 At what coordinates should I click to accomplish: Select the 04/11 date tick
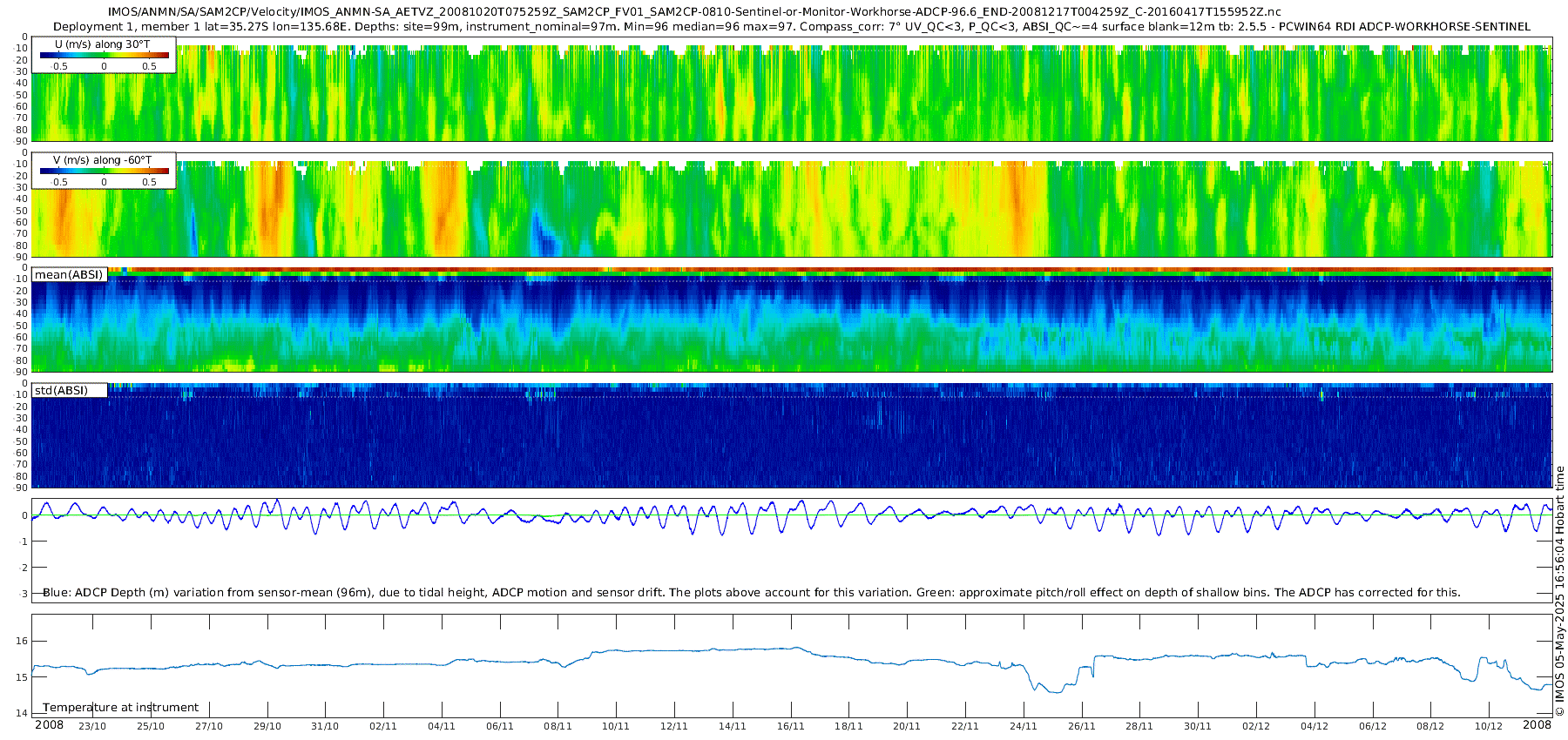[442, 726]
